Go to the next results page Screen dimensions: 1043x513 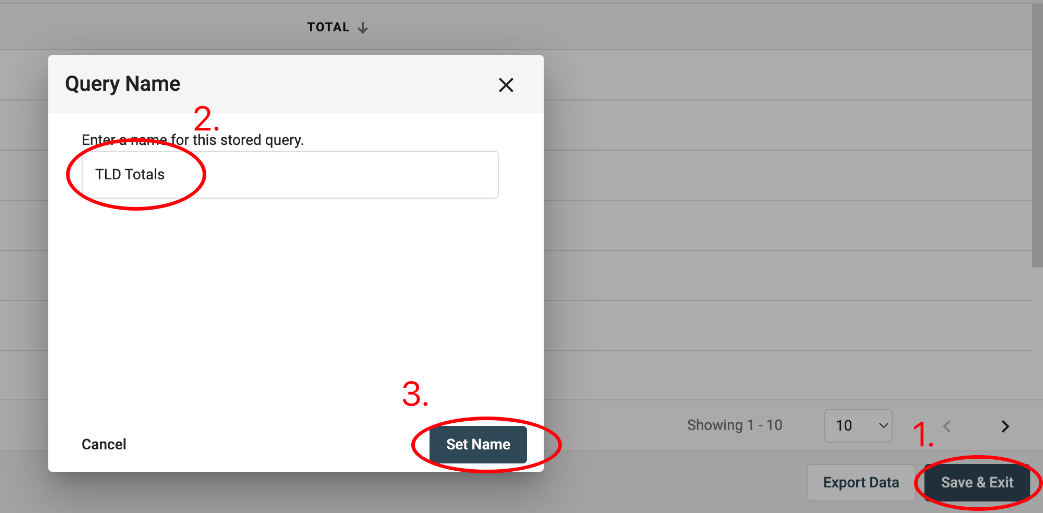1005,426
